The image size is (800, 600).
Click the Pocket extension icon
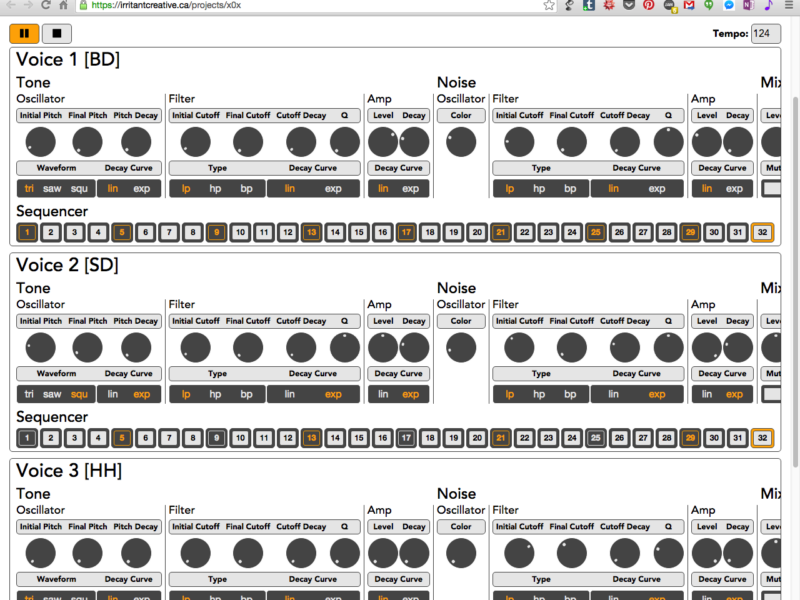pyautogui.click(x=628, y=5)
